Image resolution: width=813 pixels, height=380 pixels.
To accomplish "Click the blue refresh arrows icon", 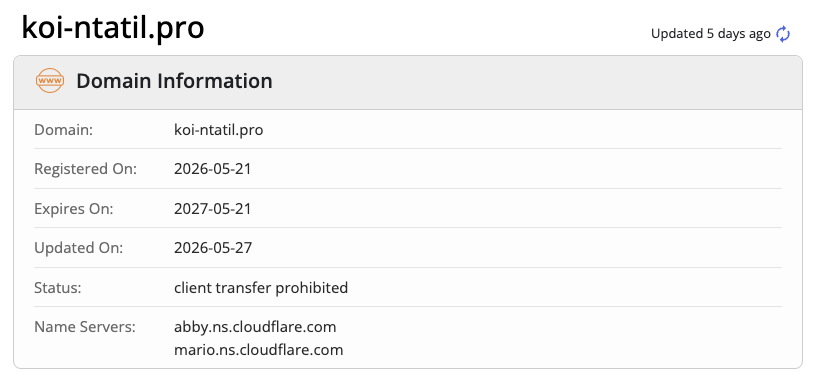I will [x=782, y=34].
